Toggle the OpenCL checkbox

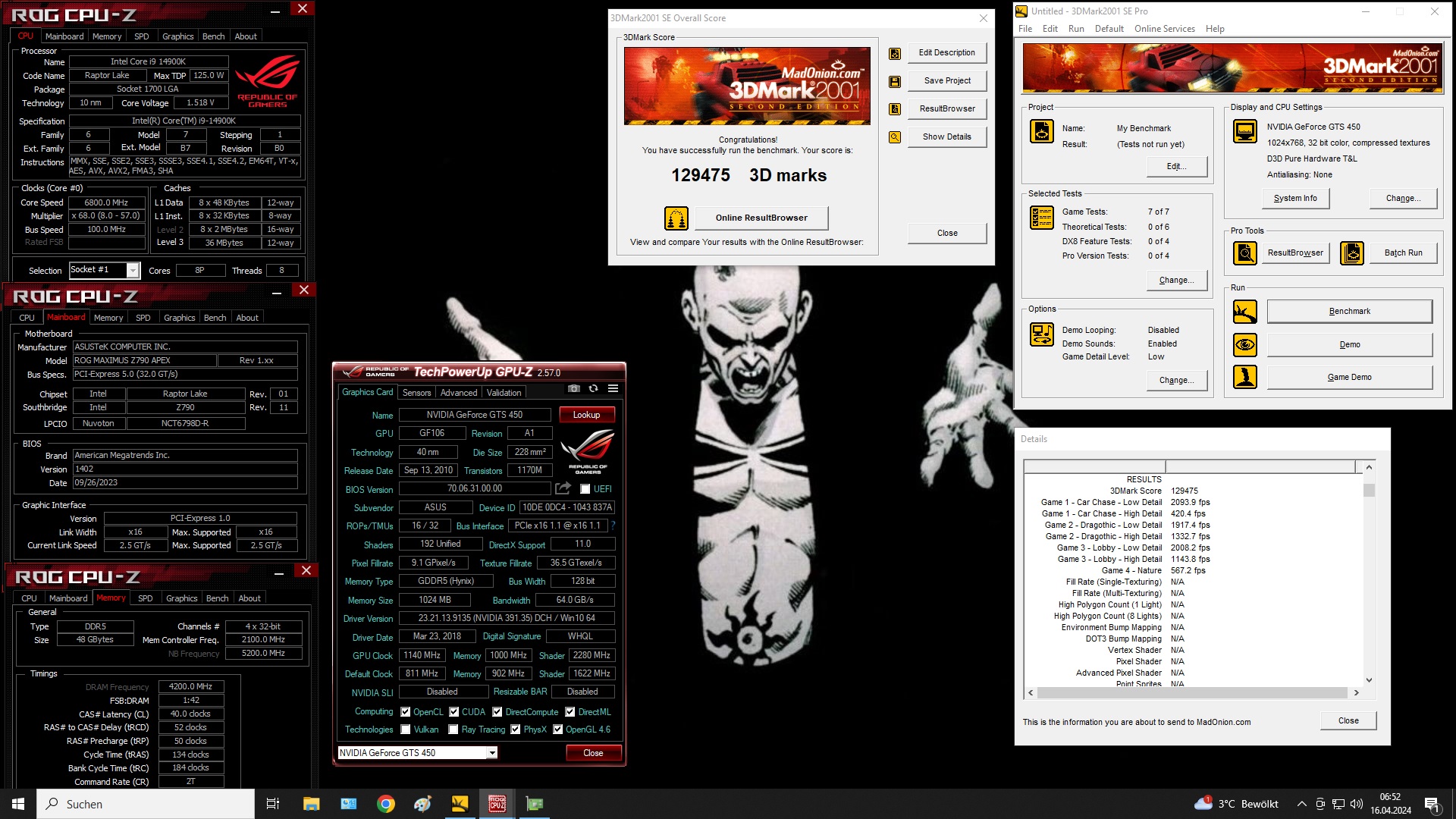405,712
